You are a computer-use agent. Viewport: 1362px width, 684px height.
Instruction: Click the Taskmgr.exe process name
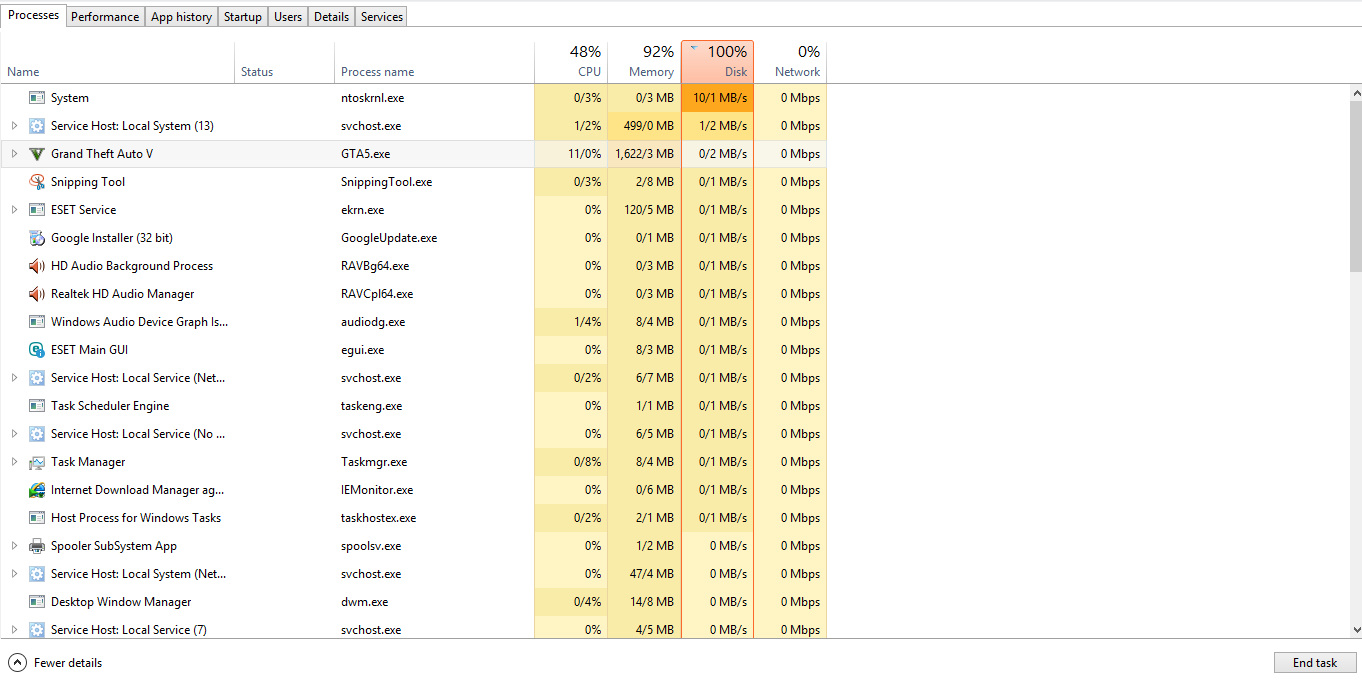[374, 462]
